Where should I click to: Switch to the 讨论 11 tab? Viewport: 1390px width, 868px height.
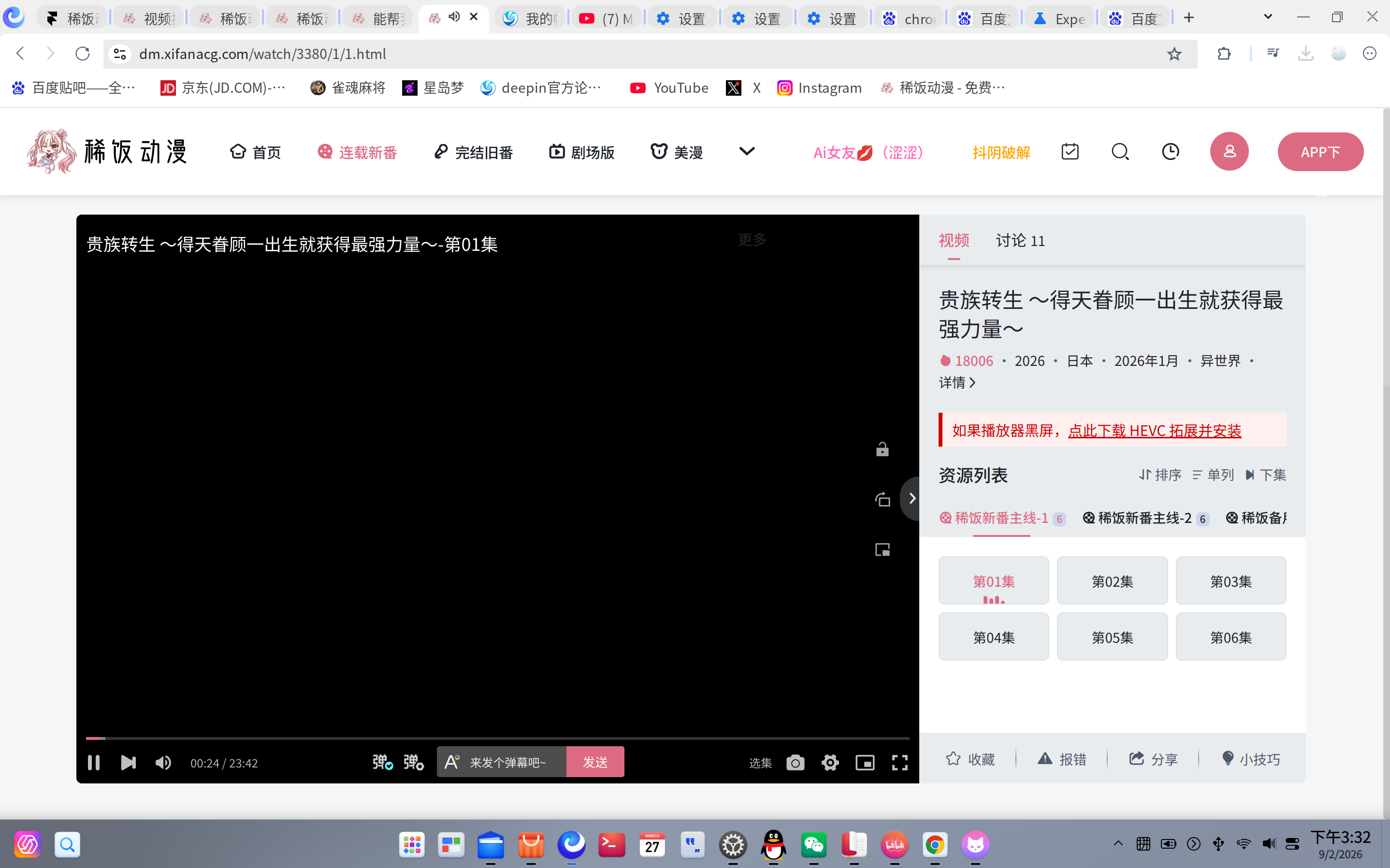(x=1020, y=241)
